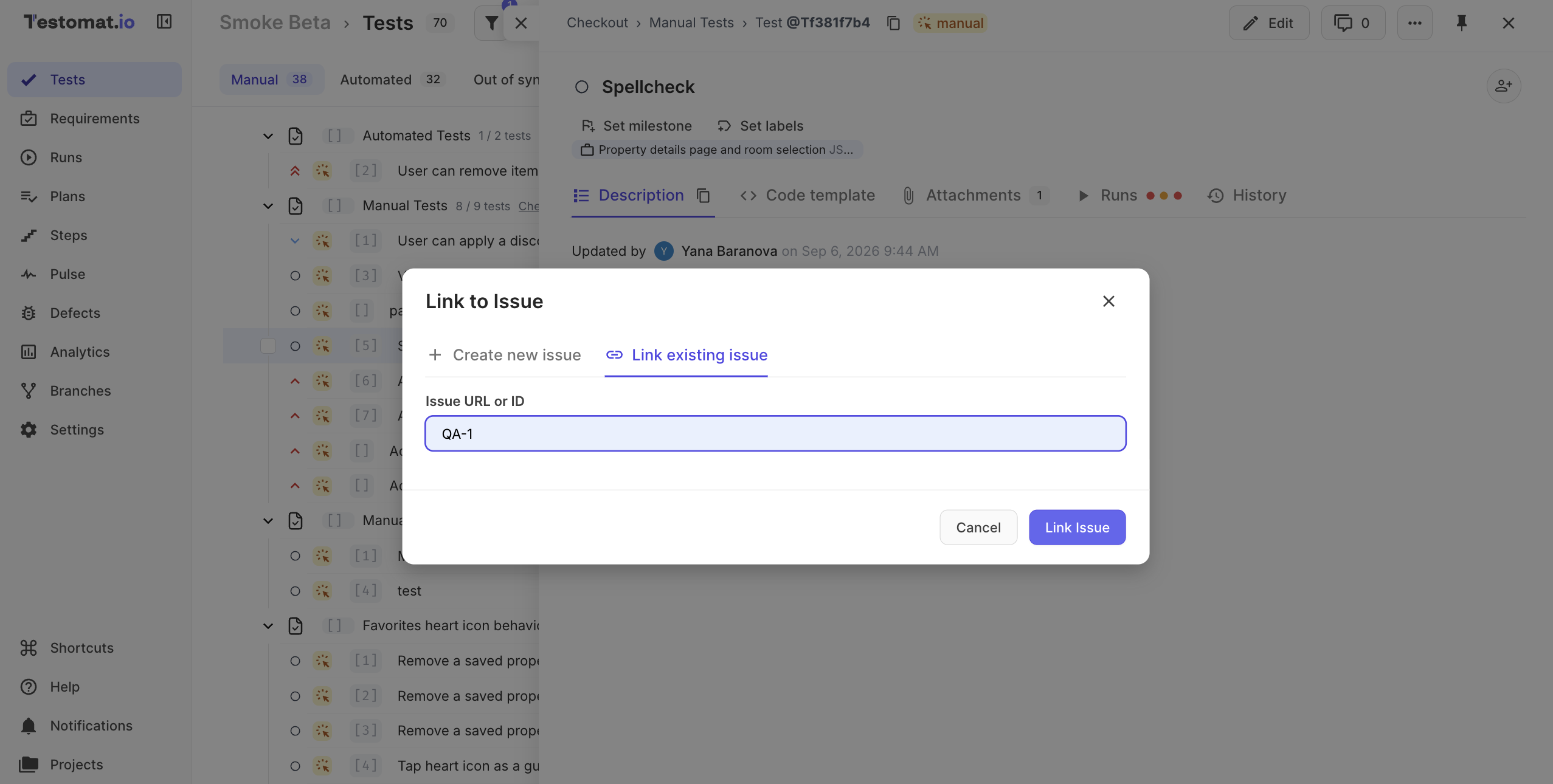Image resolution: width=1553 pixels, height=784 pixels.
Task: Open the three-dots more options menu
Action: point(1414,23)
